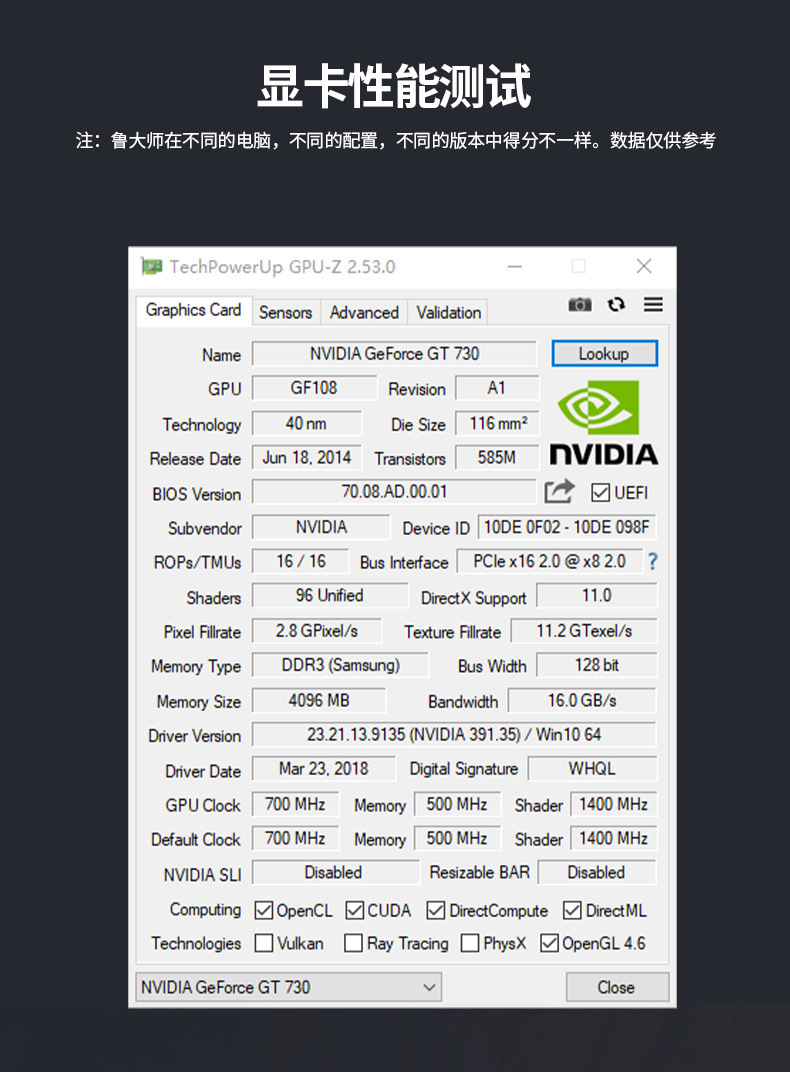Click the Die Size field 116 mm²

pyautogui.click(x=498, y=423)
